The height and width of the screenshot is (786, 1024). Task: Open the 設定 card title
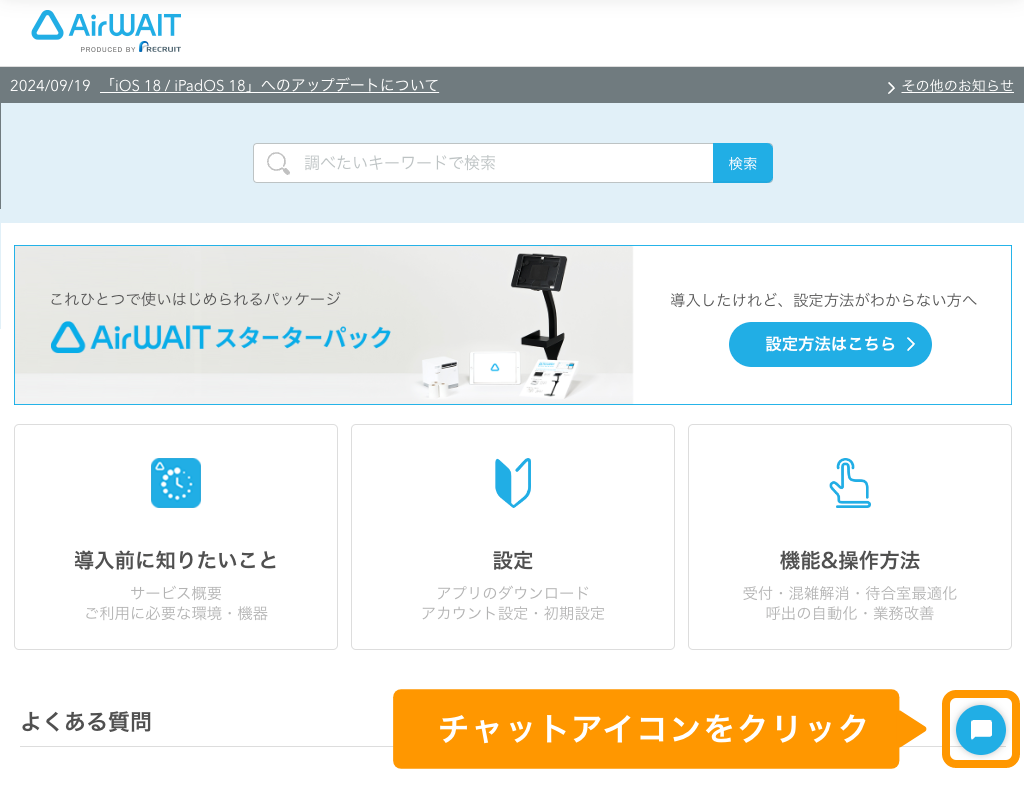513,560
